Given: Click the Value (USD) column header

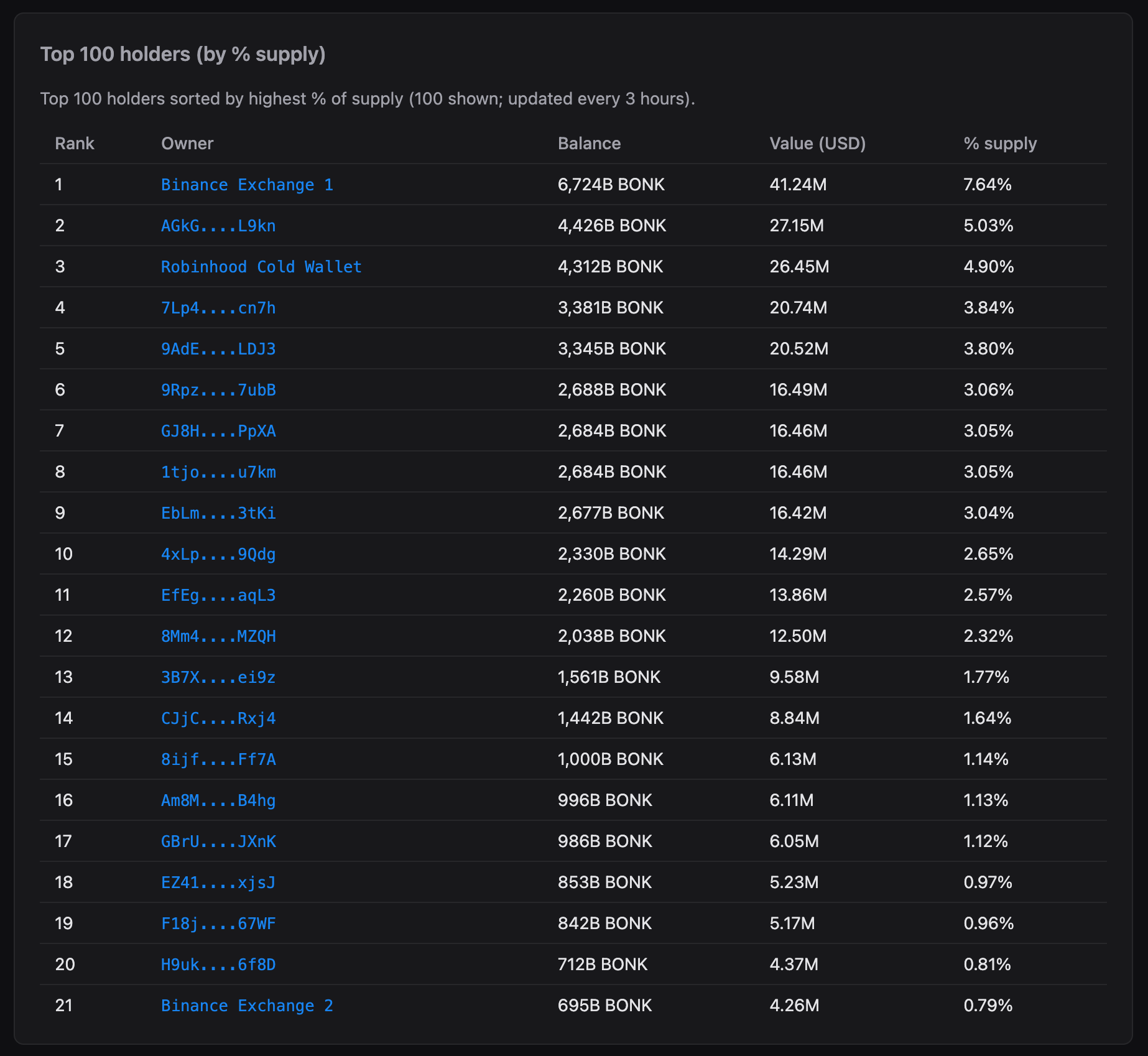Looking at the screenshot, I should 818,144.
